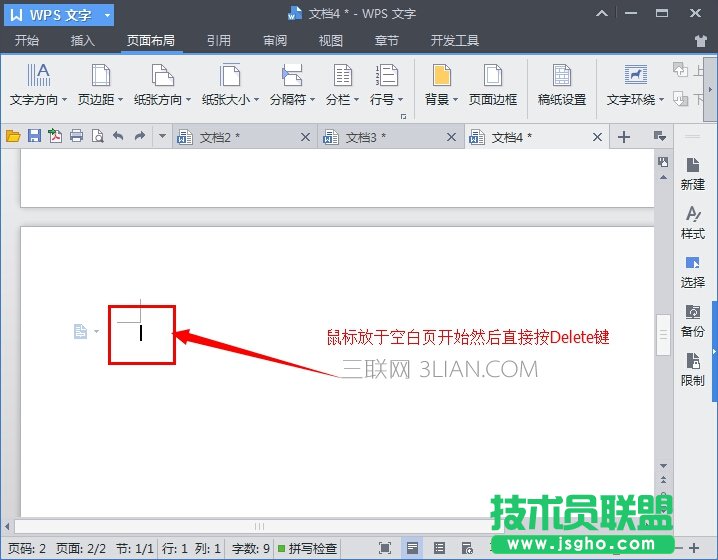Switch to page layout view in status bar
The width and height of the screenshot is (718, 560).
coord(412,548)
